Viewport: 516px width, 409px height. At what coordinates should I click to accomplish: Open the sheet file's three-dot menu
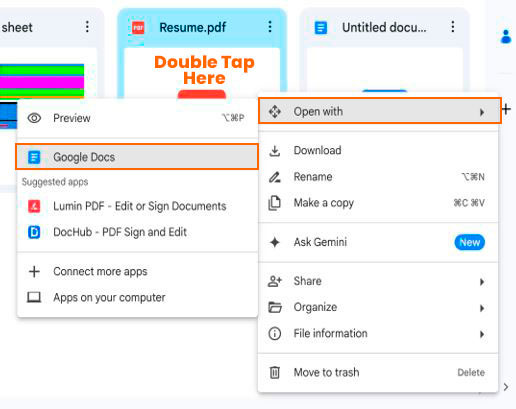[x=87, y=27]
